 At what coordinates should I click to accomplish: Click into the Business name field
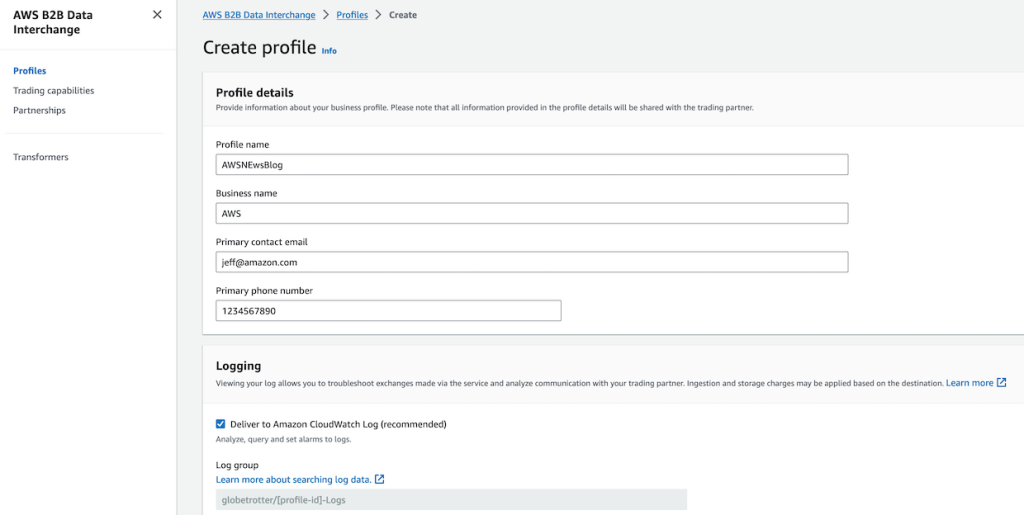click(532, 213)
